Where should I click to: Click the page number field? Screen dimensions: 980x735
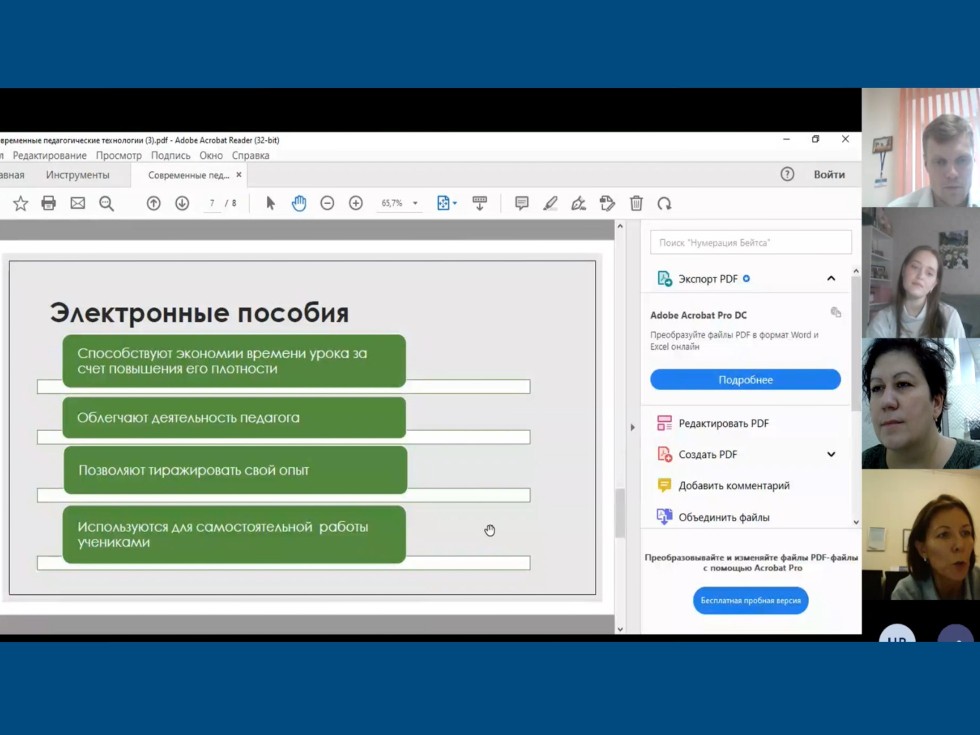tap(212, 203)
